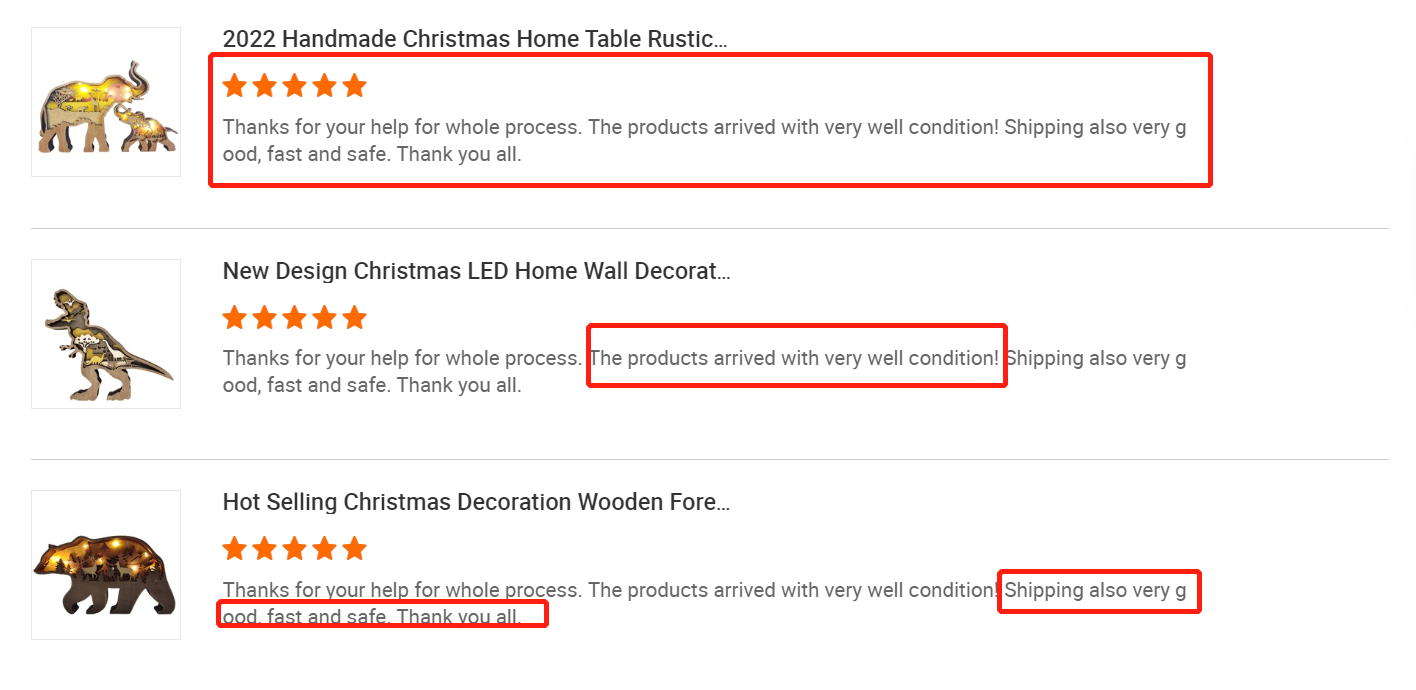Select the third star on the elephant product review
Viewport: 1416px width, 690px height.
tap(295, 86)
